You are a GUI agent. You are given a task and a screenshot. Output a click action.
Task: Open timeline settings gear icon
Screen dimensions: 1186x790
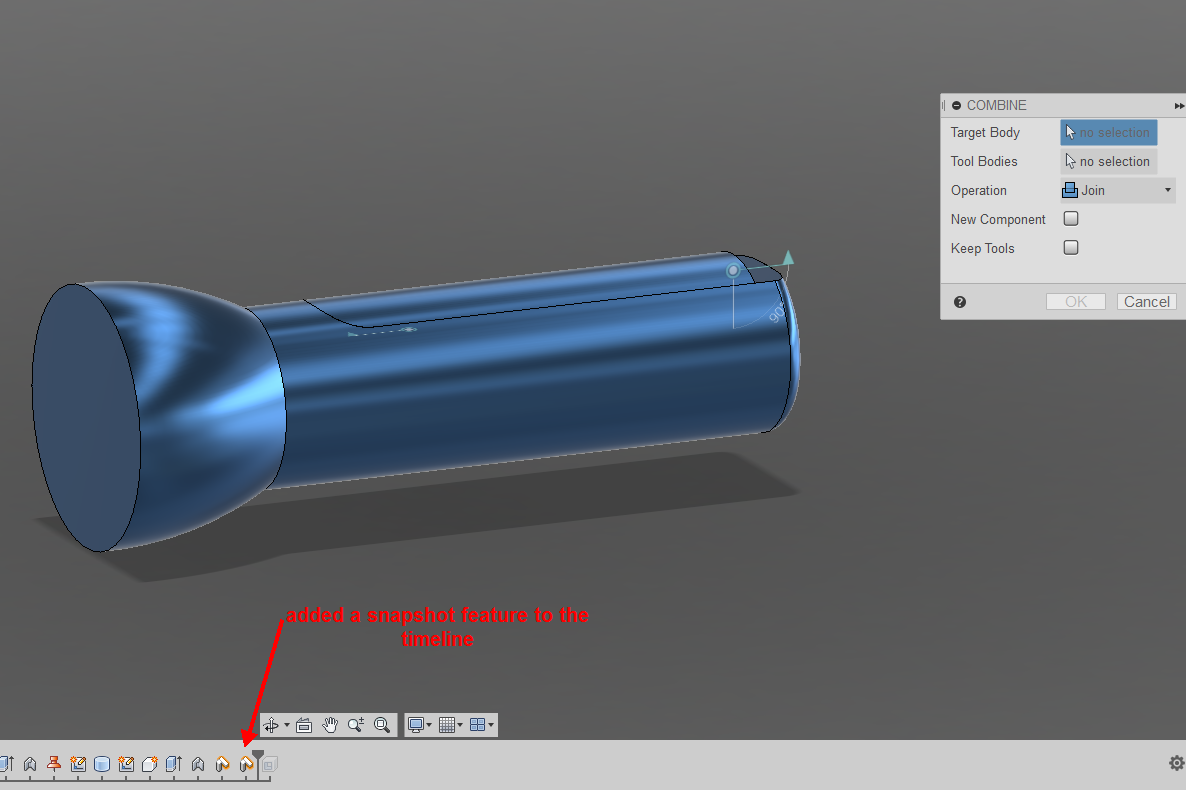tap(1176, 763)
